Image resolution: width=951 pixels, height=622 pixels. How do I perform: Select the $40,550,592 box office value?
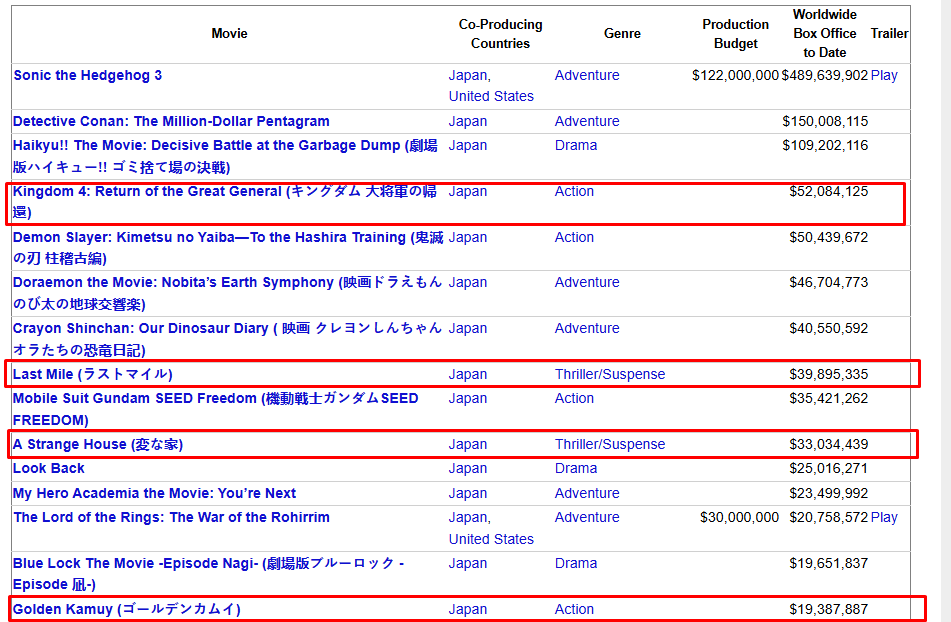click(828, 329)
